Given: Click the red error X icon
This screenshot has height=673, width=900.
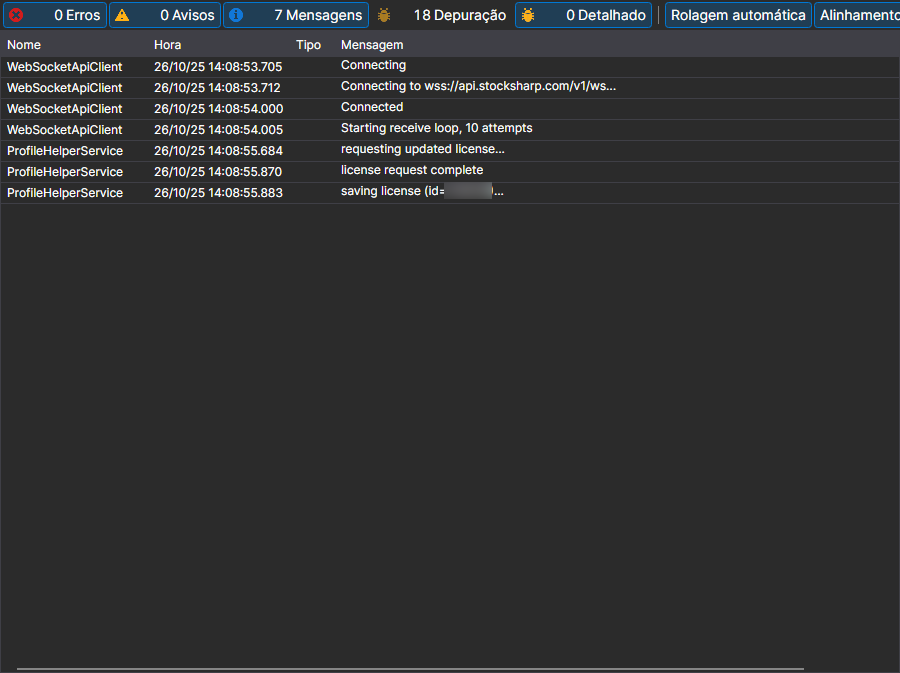Looking at the screenshot, I should pyautogui.click(x=16, y=15).
